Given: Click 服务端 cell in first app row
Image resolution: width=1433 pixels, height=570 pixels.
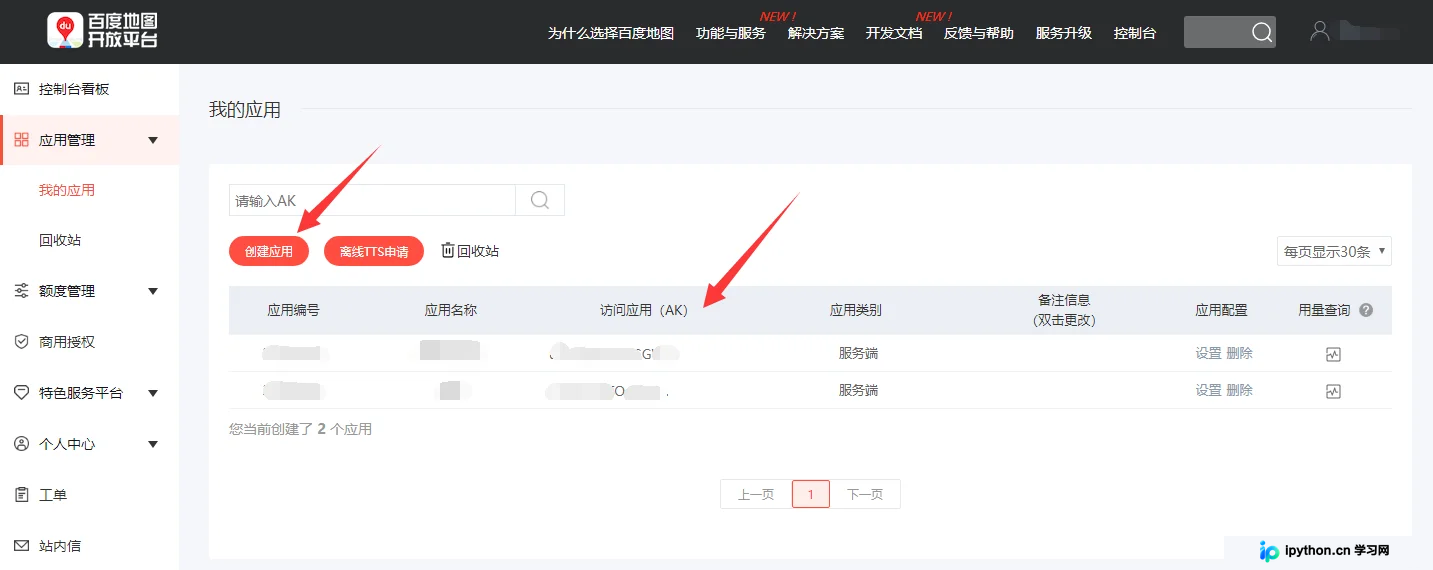Looking at the screenshot, I should click(x=858, y=353).
